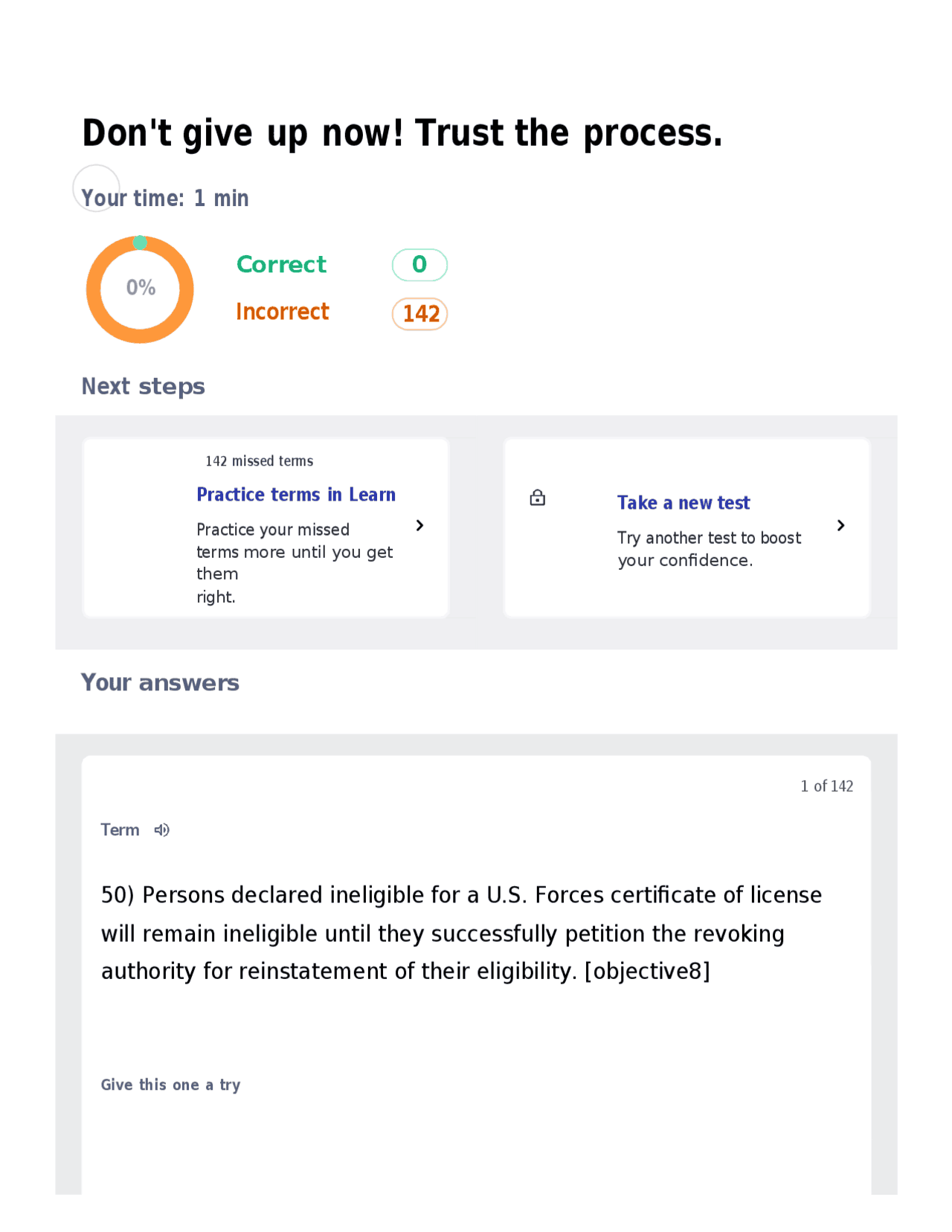
Task: Select the faint circle icon above Your time
Action: click(95, 187)
